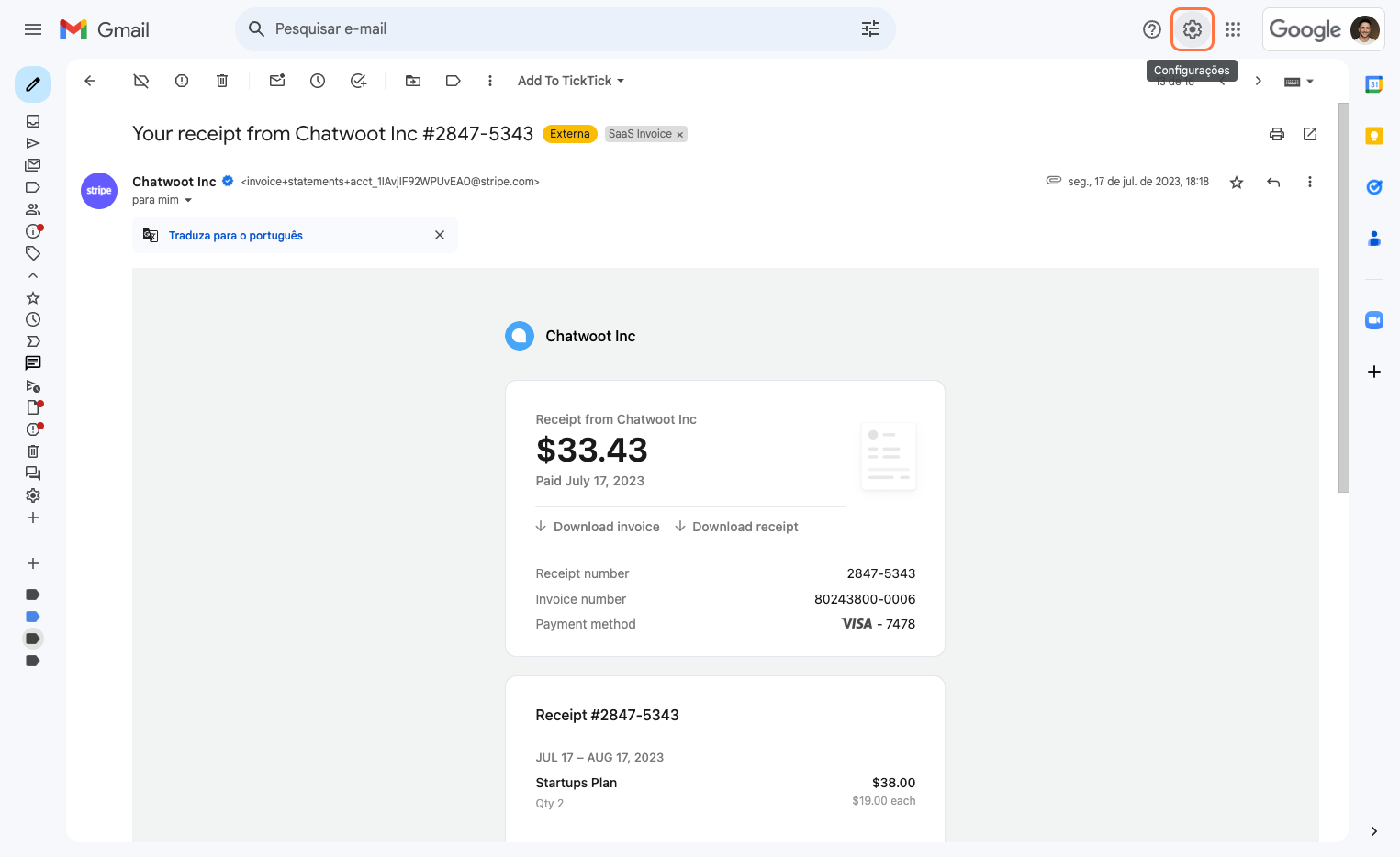This screenshot has width=1400, height=857.
Task: Click the Externa badge
Action: [570, 134]
